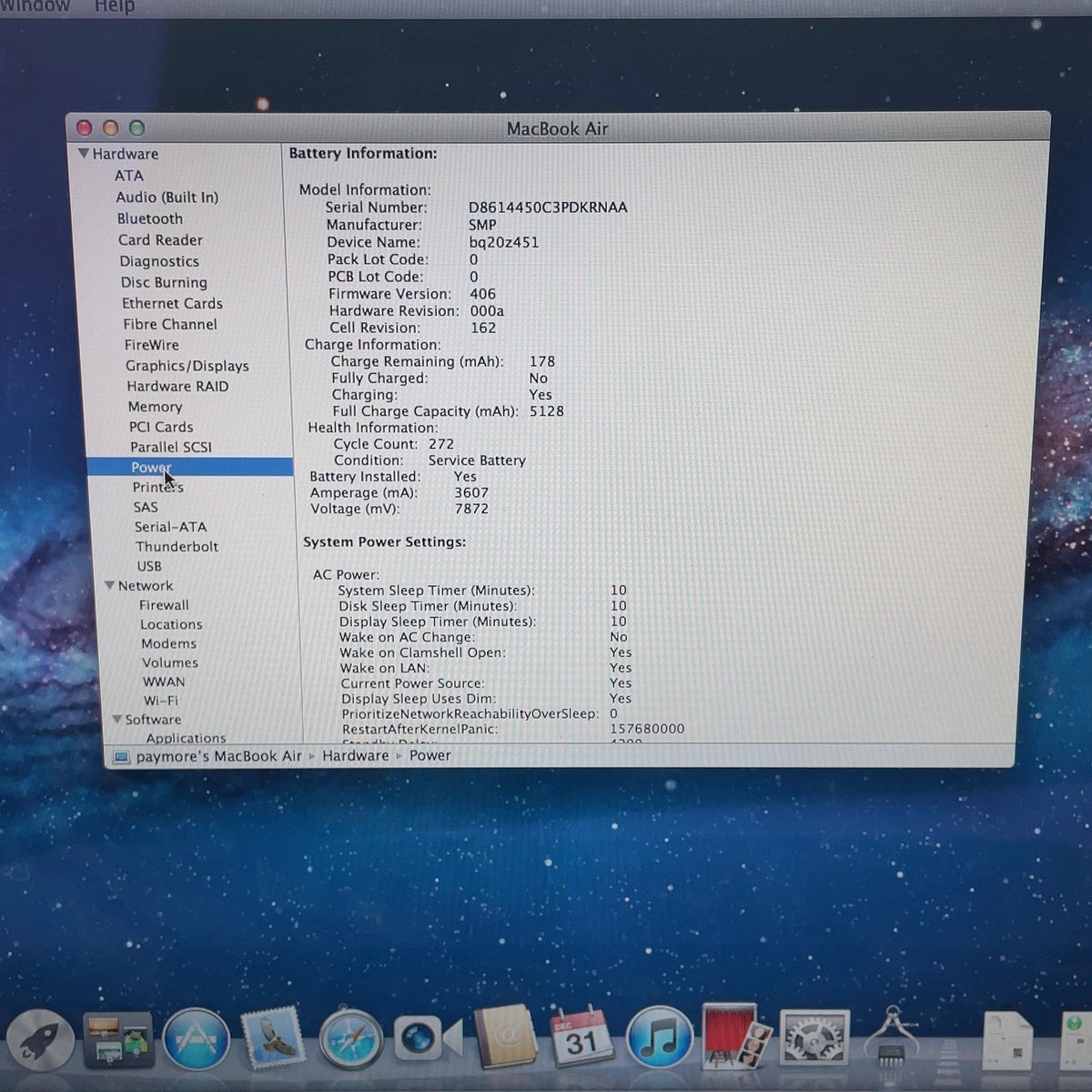Select Firewall under Network
This screenshot has width=1092, height=1092.
point(164,605)
